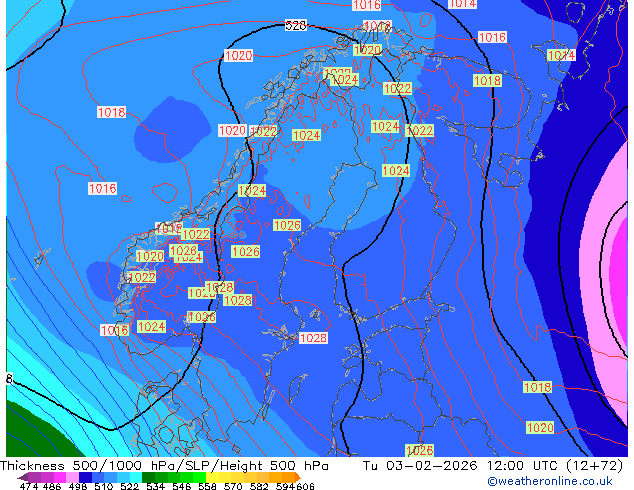Select the cyan legend swatch above 522
Viewport: 634px width, 490px height.
pos(136,477)
